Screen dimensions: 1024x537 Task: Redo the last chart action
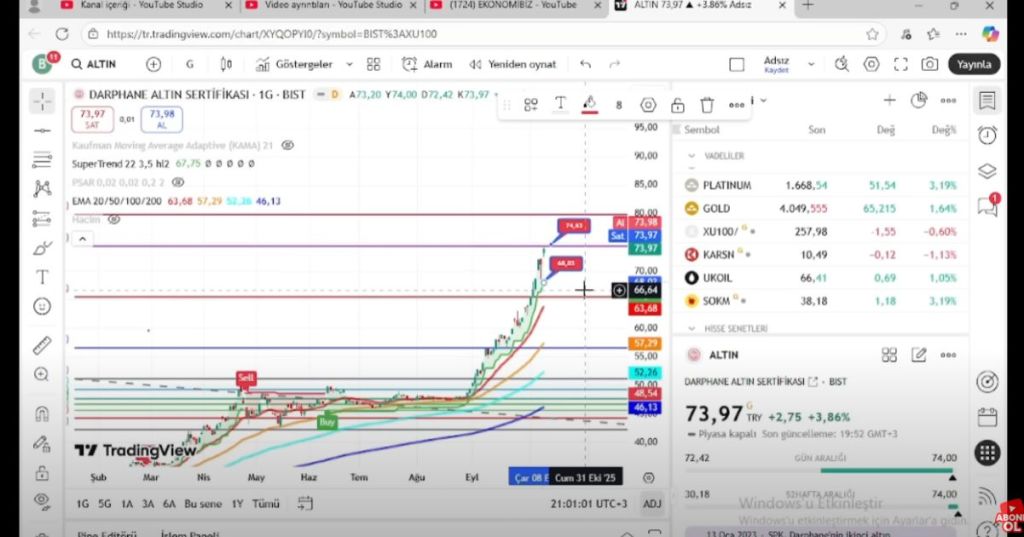(x=614, y=64)
